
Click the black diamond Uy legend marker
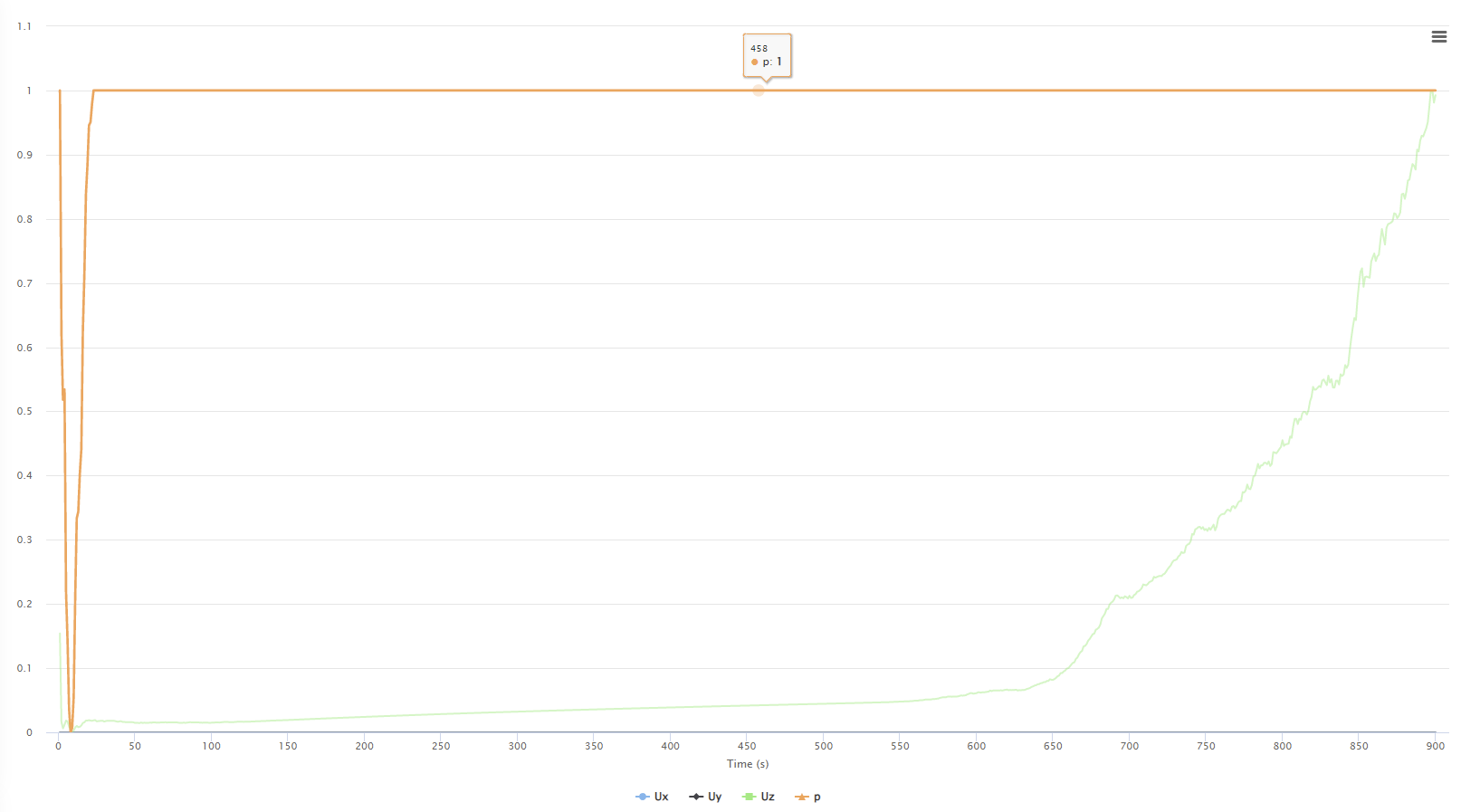[696, 797]
